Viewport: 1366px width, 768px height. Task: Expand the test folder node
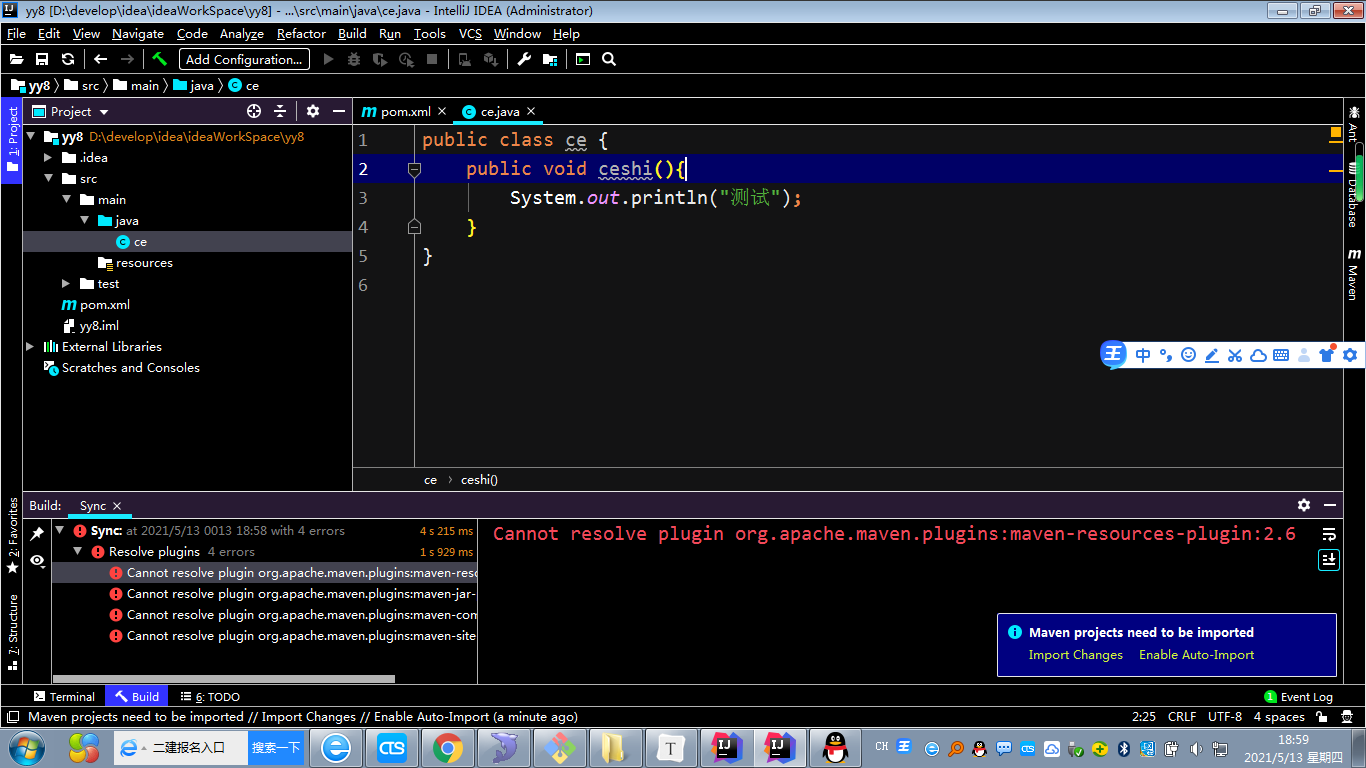[x=66, y=284]
